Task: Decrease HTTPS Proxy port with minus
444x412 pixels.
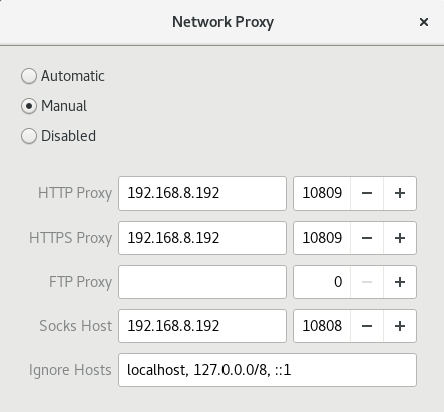Action: (367, 238)
